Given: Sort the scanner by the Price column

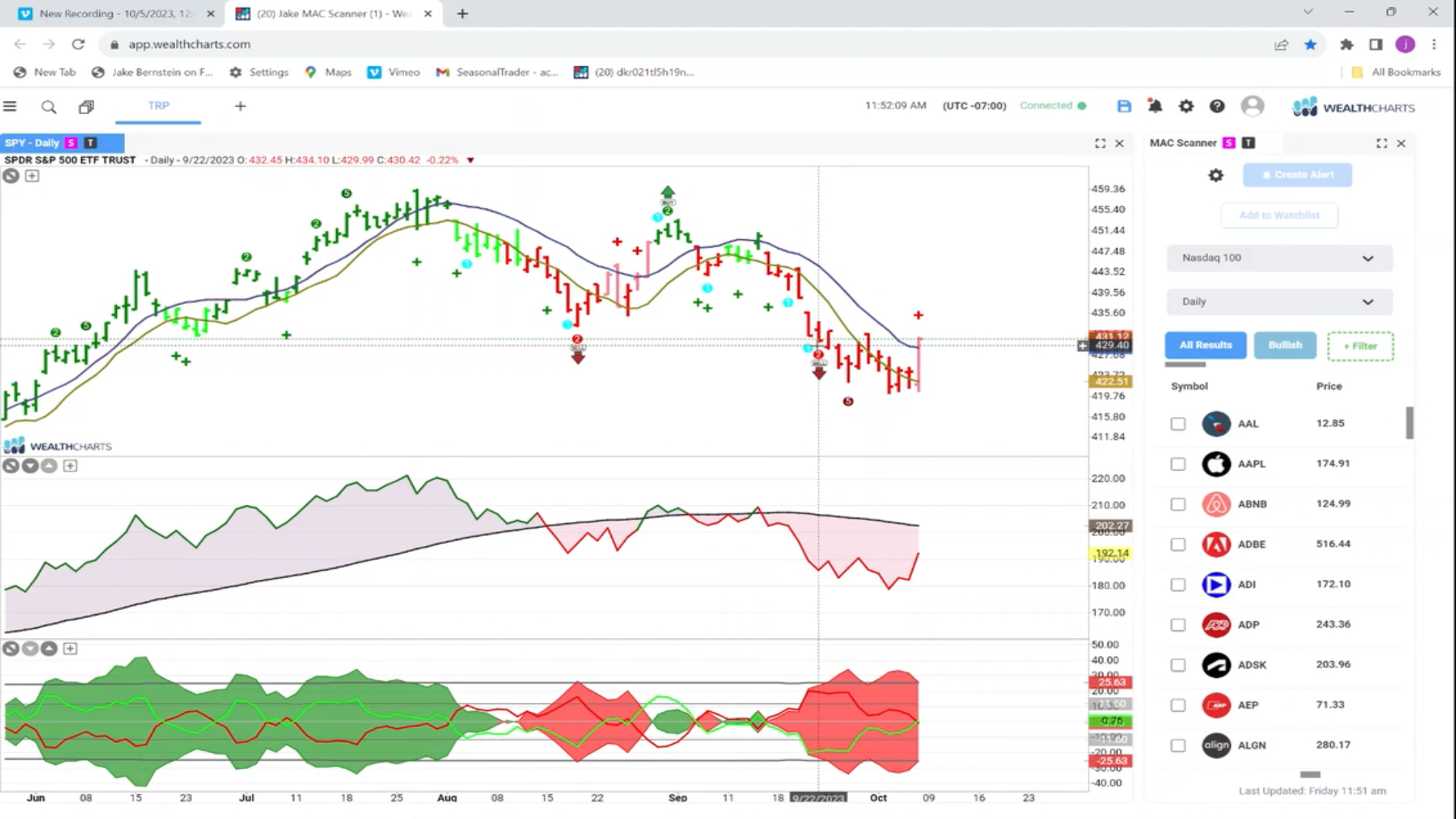Looking at the screenshot, I should point(1329,386).
